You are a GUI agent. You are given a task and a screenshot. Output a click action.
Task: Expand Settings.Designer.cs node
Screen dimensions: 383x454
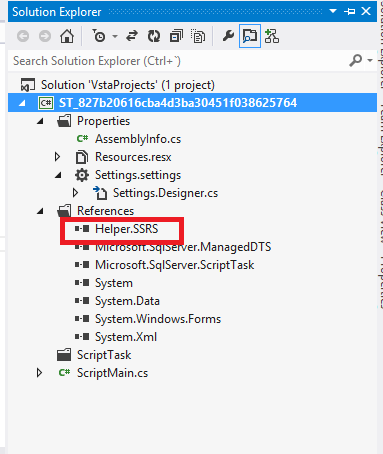tap(75, 193)
